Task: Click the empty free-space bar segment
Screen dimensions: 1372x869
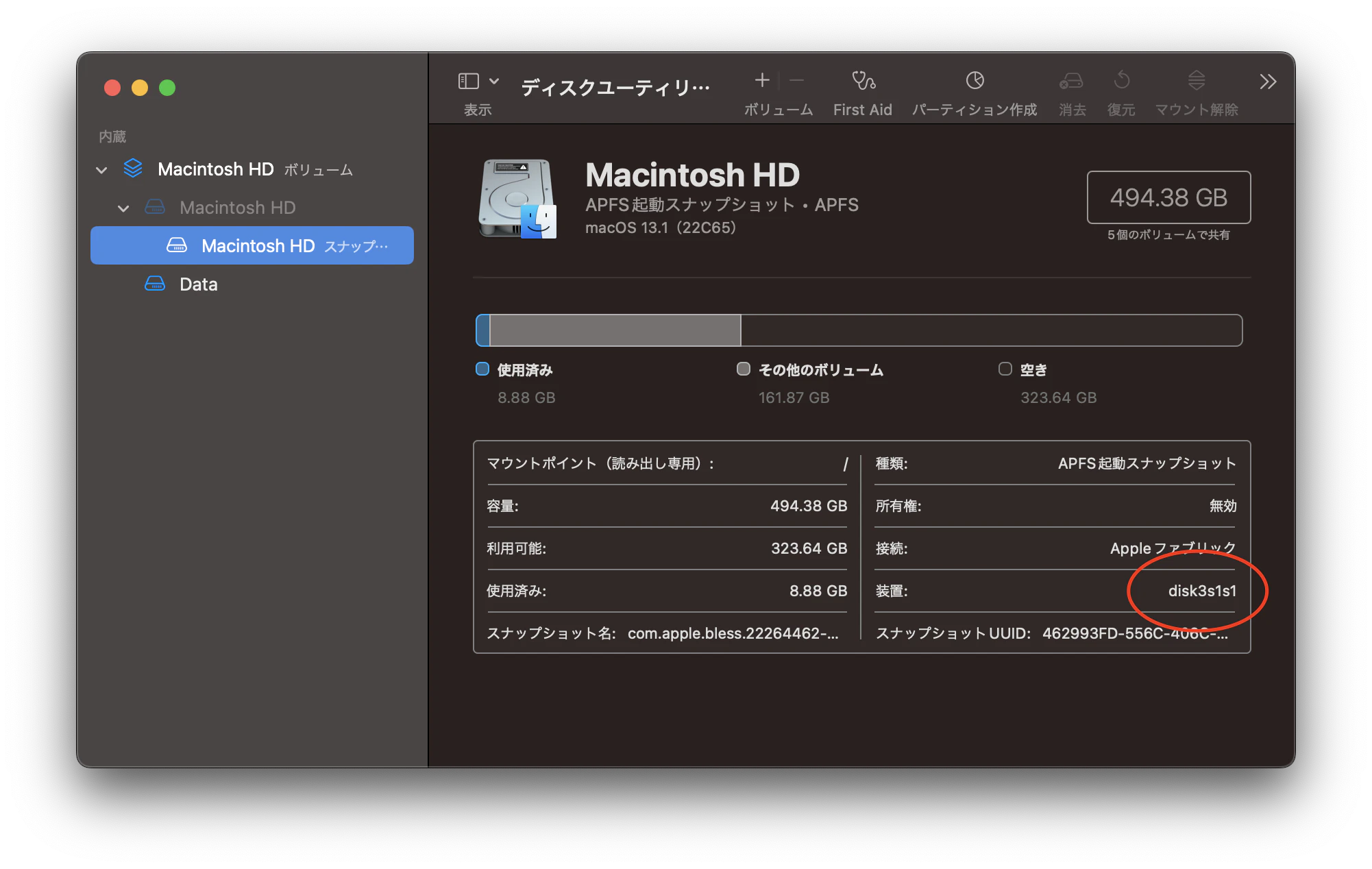Action: tap(991, 330)
